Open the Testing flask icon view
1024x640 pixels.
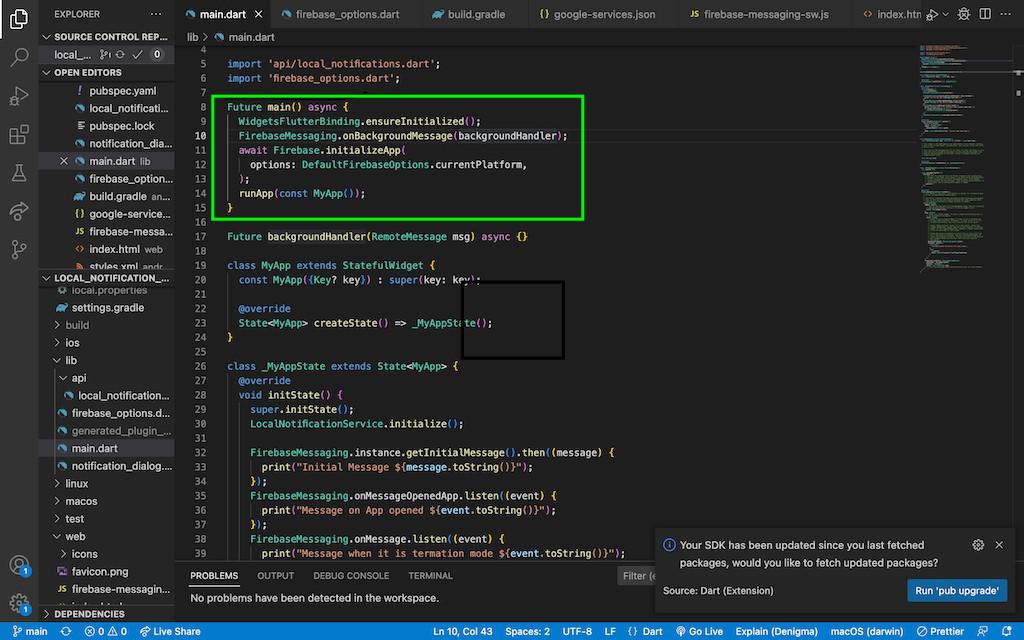[19, 173]
